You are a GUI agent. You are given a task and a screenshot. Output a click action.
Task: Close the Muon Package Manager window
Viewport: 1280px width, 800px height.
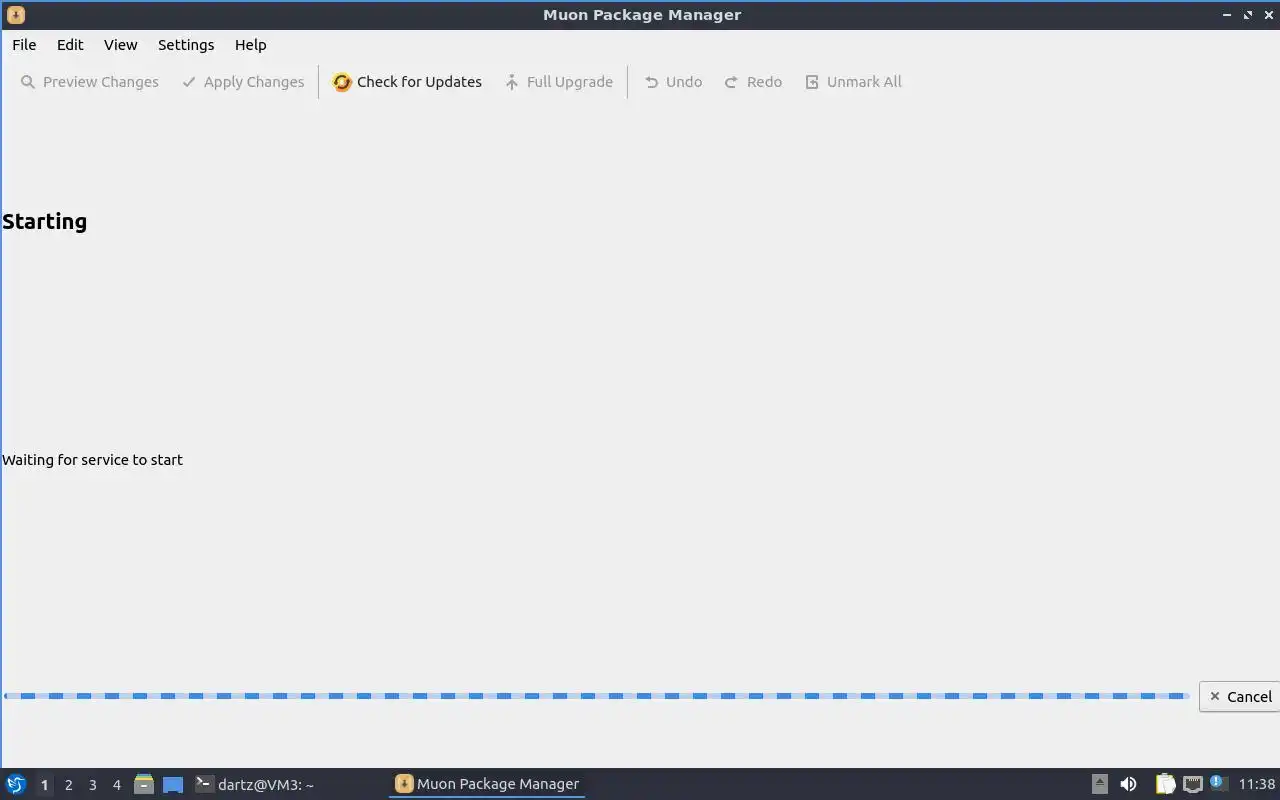point(1268,15)
